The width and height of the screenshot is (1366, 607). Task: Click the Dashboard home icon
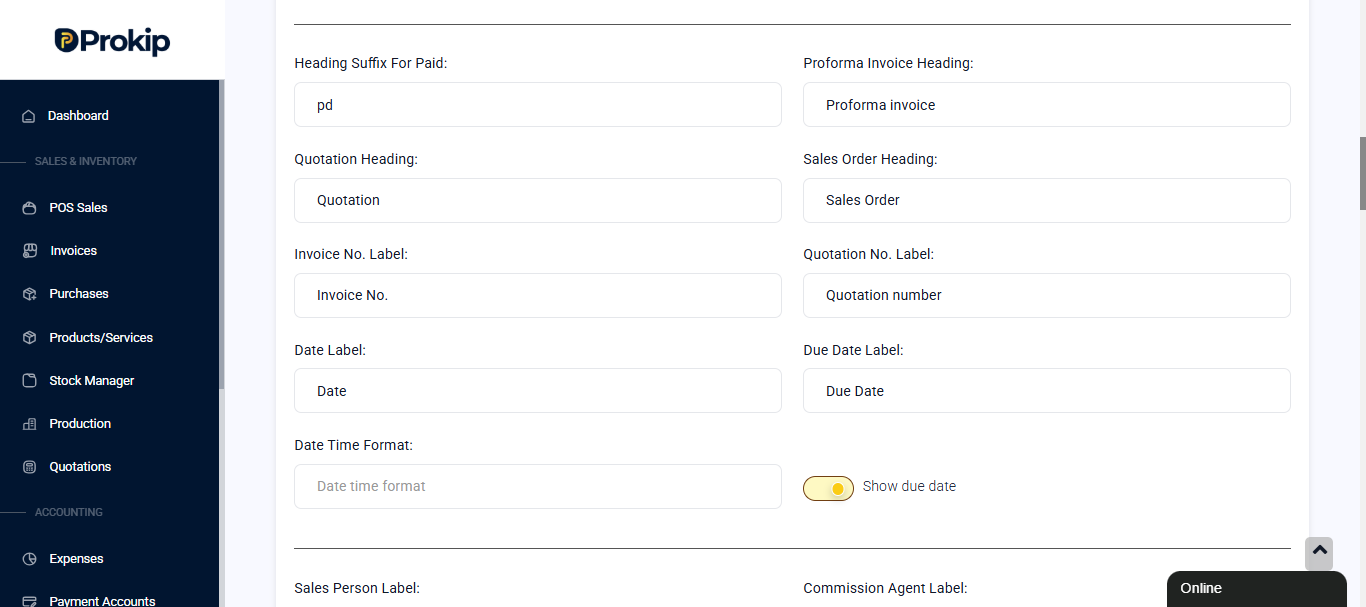(x=29, y=116)
